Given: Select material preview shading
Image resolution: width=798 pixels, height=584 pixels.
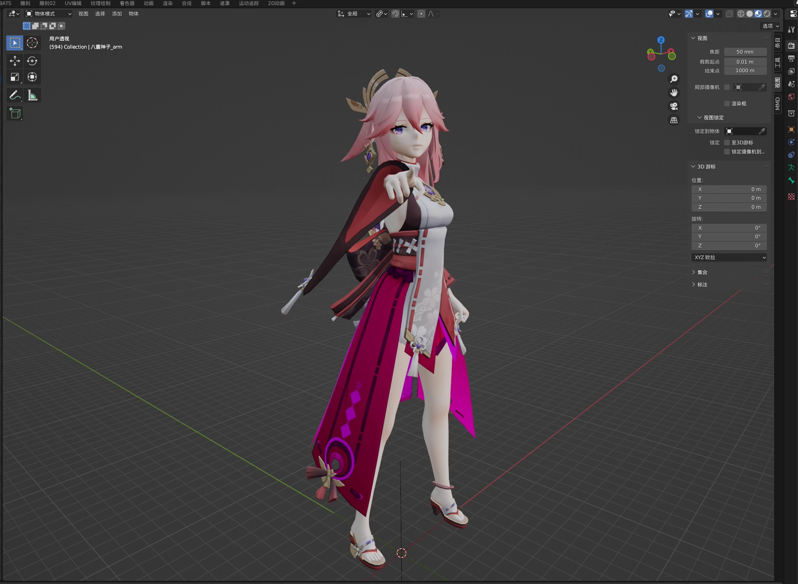Looking at the screenshot, I should [x=758, y=14].
